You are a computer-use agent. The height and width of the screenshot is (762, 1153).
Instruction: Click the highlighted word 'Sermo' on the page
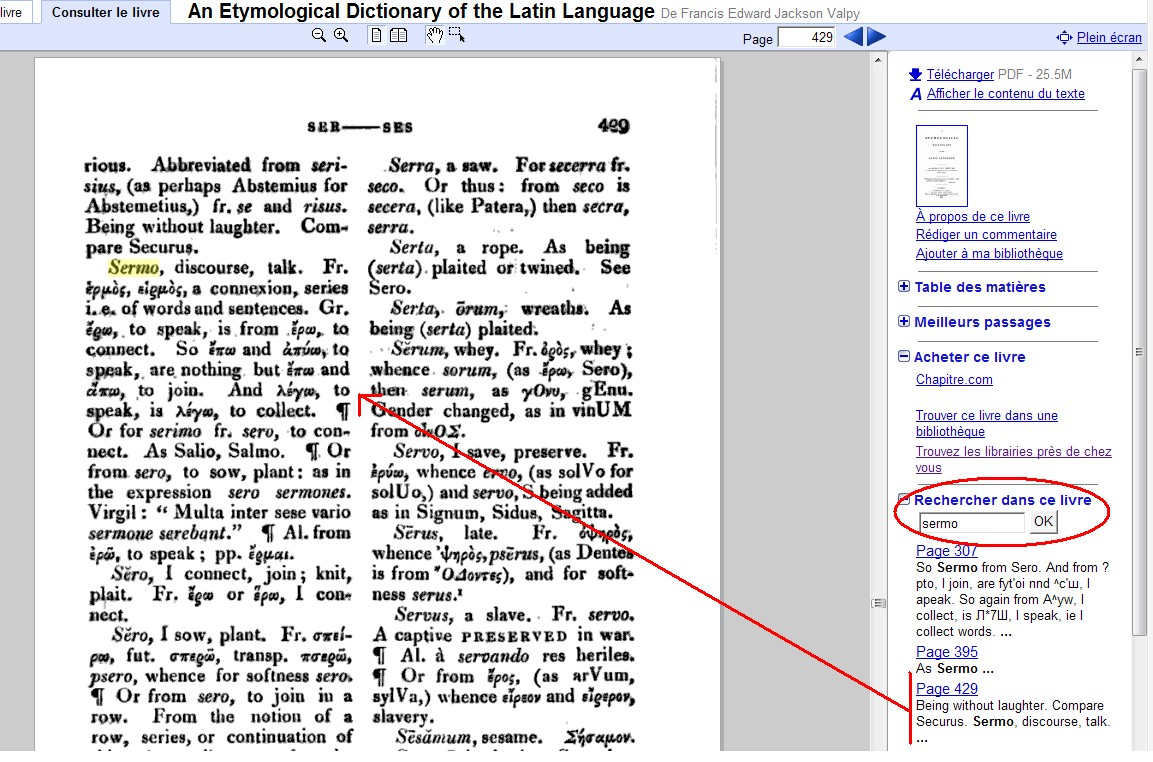133,267
